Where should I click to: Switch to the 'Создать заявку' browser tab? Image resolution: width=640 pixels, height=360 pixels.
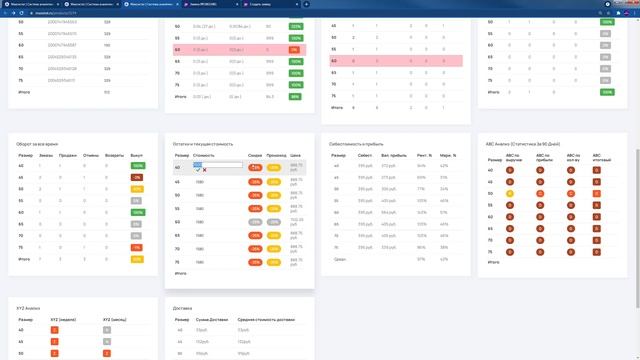(x=268, y=4)
